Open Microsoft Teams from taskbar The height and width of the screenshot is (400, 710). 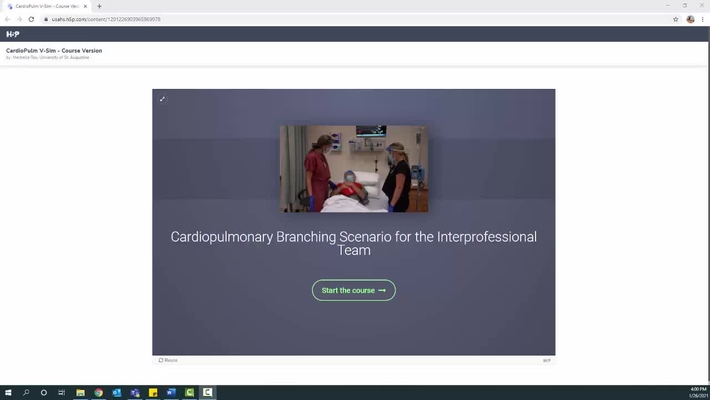click(x=135, y=392)
